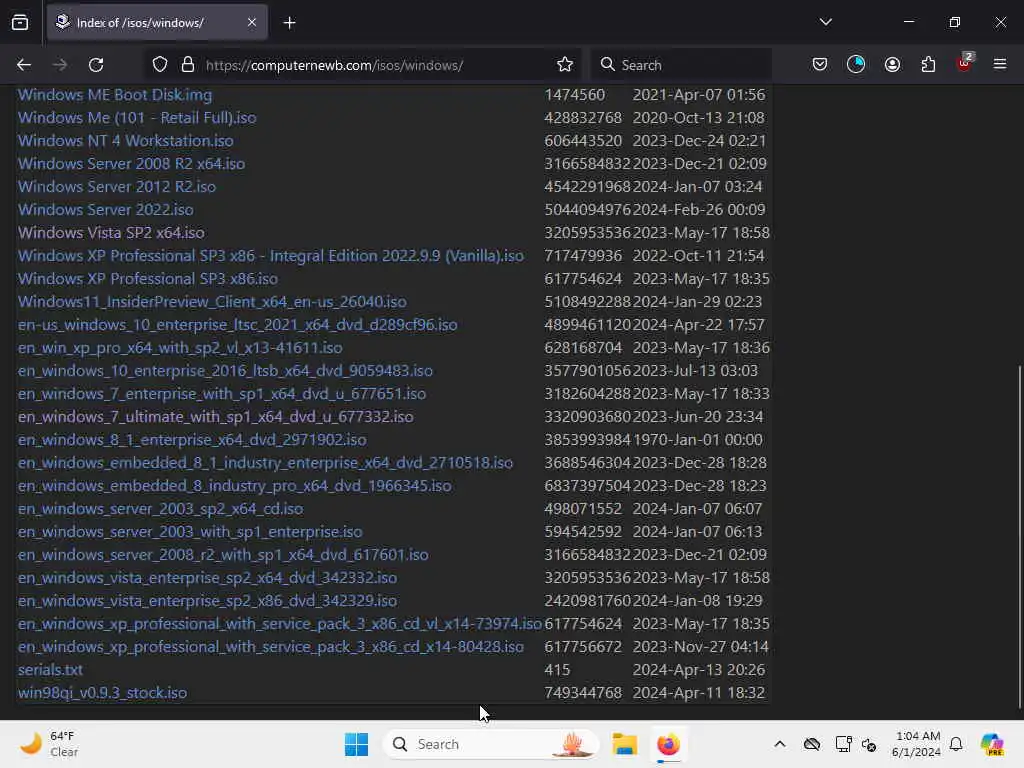The image size is (1024, 768).
Task: Close the Index of /isos/windows/ tab
Action: click(x=251, y=22)
